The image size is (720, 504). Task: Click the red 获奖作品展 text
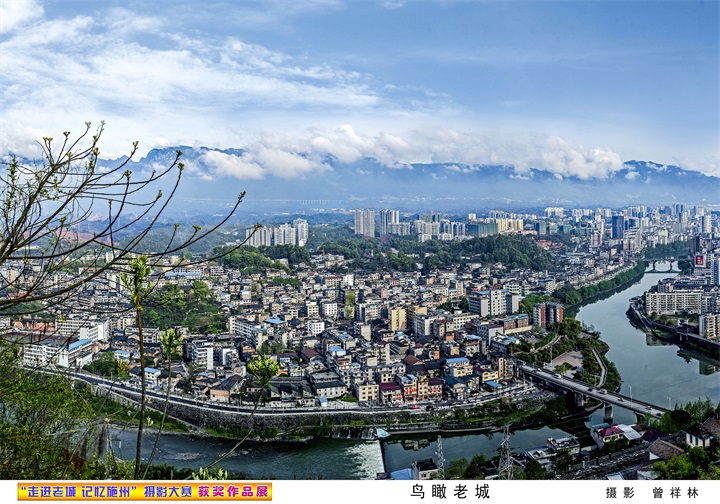[x=233, y=491]
